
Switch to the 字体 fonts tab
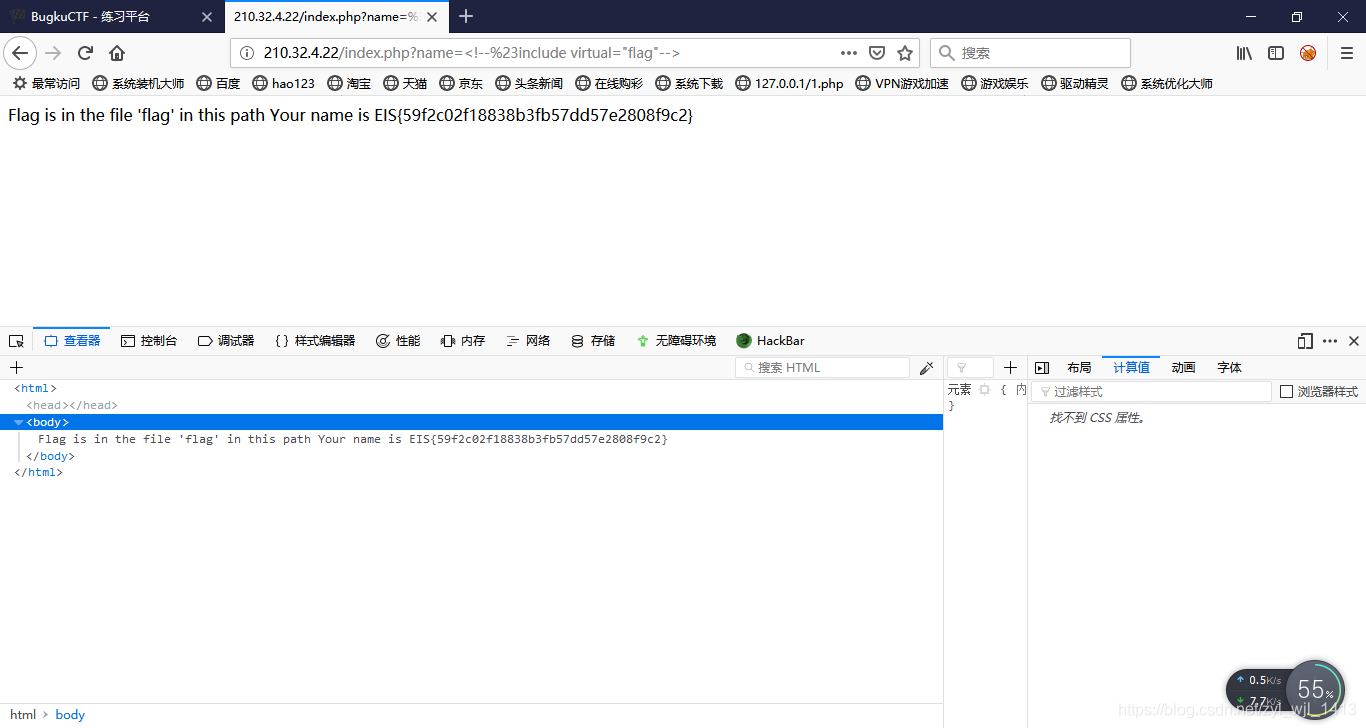point(1230,368)
